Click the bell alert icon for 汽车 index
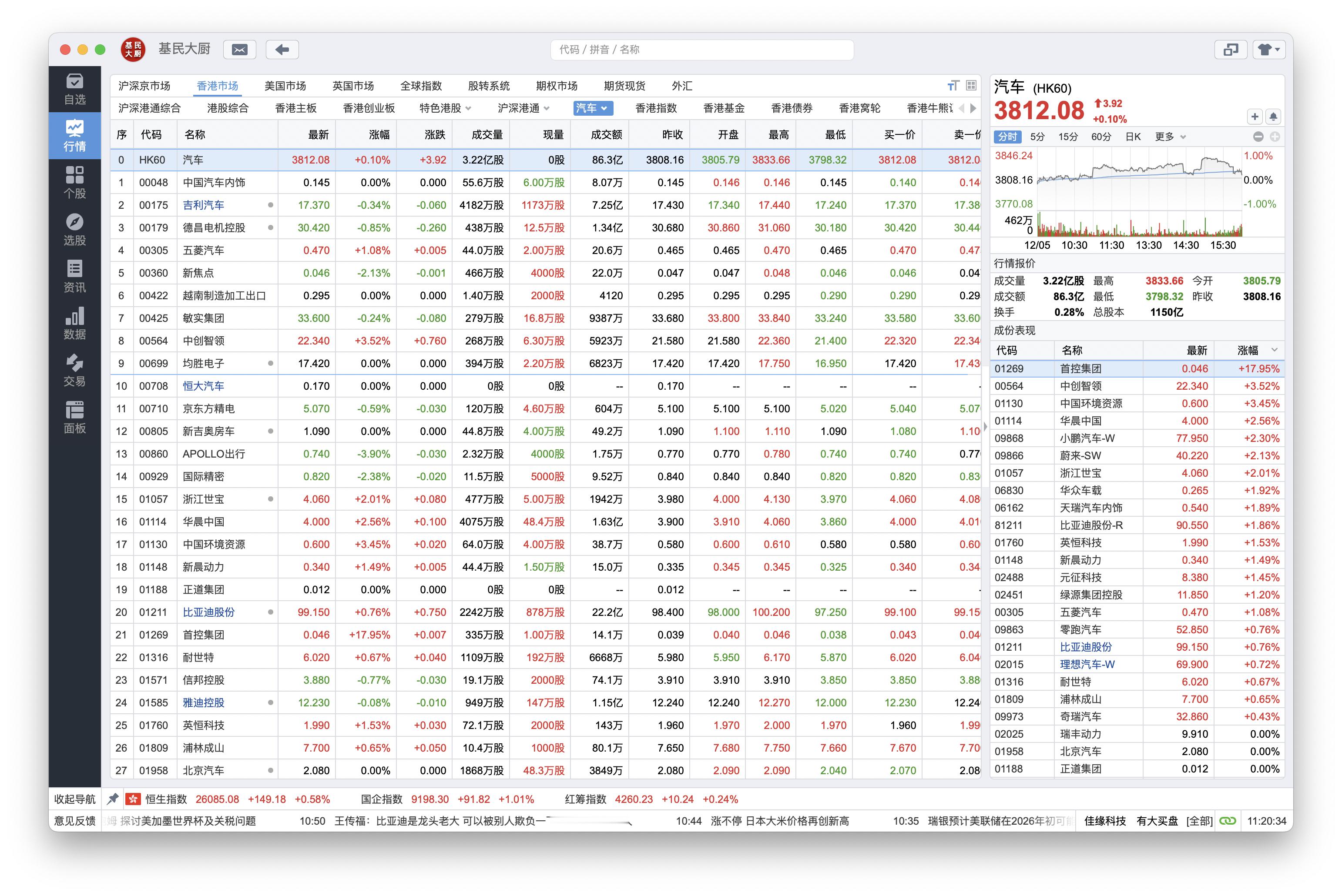1342x896 pixels. 1273,117
